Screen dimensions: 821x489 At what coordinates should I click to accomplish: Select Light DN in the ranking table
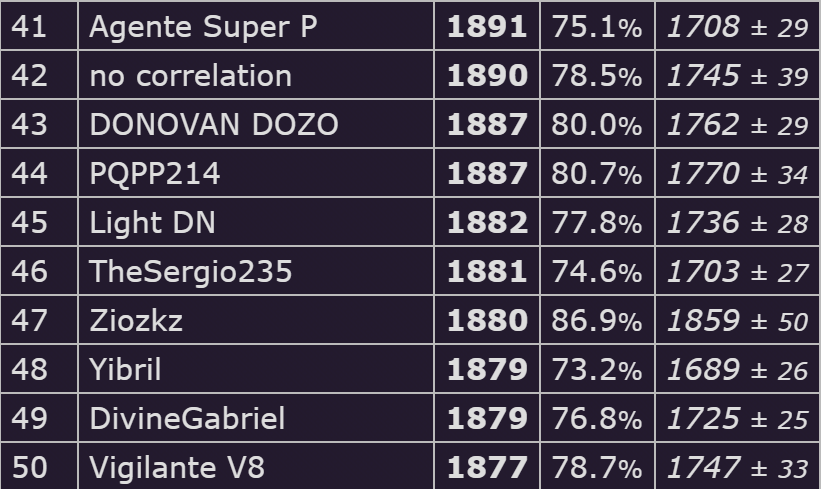(152, 223)
